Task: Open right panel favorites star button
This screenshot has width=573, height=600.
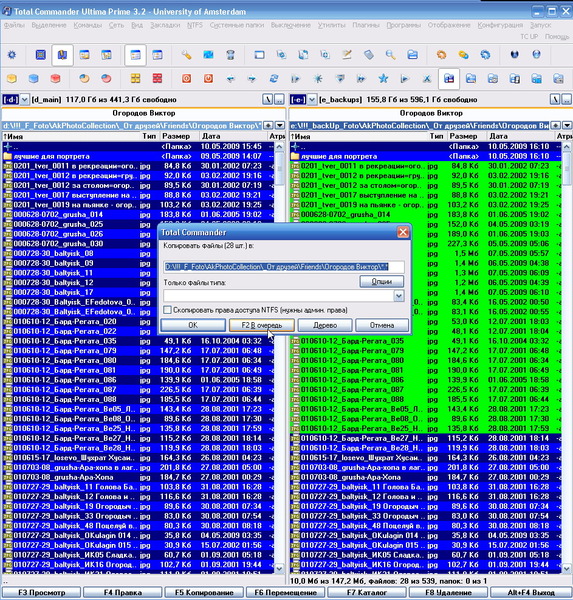Action: (x=555, y=126)
